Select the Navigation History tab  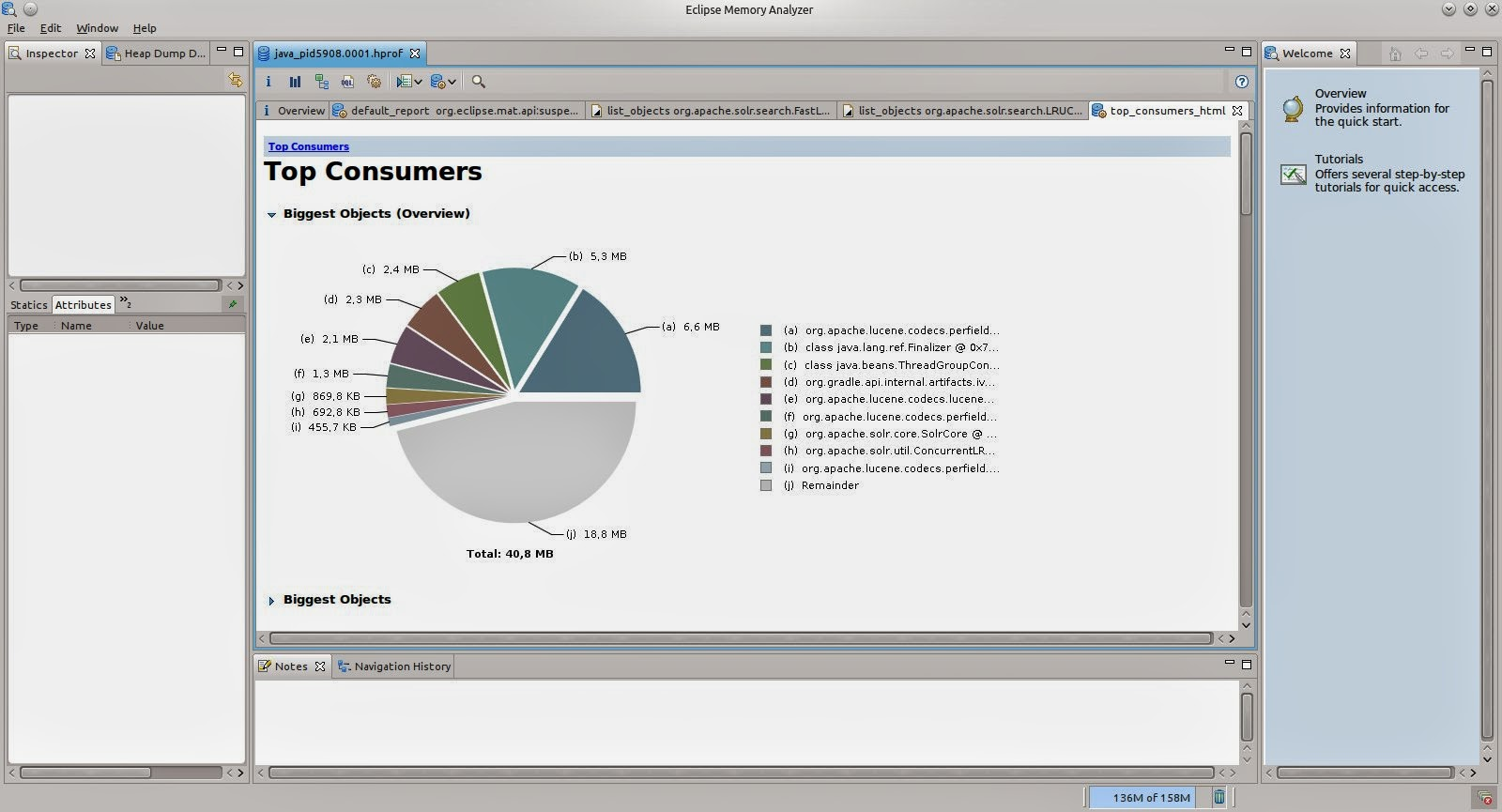pyautogui.click(x=394, y=666)
